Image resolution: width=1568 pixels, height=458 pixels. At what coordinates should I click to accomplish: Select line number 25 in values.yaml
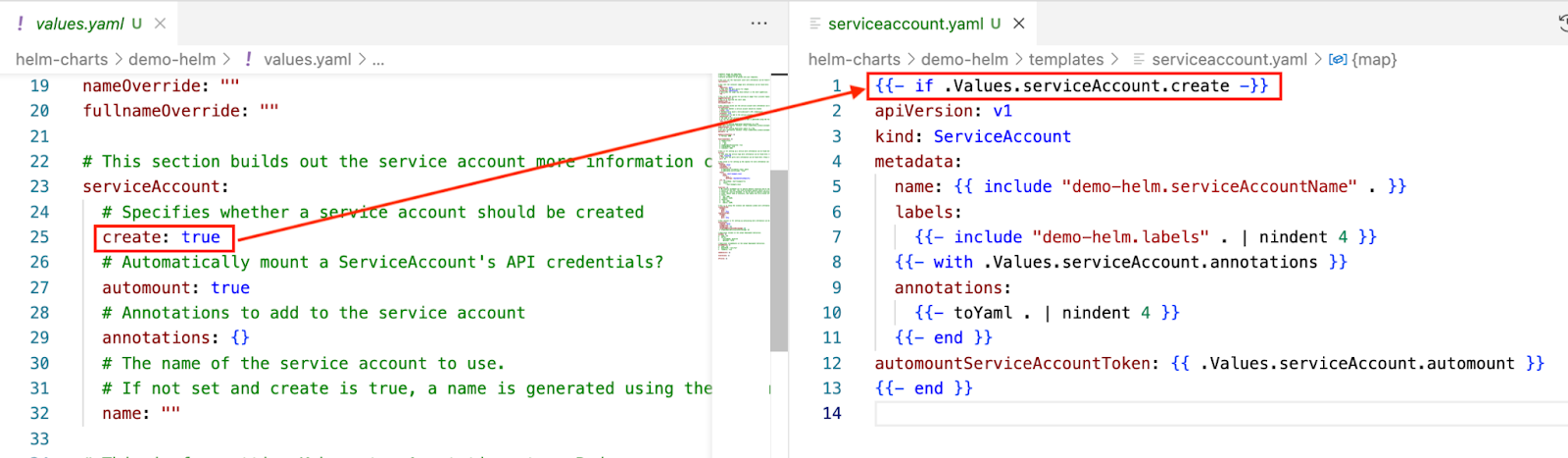pos(39,237)
